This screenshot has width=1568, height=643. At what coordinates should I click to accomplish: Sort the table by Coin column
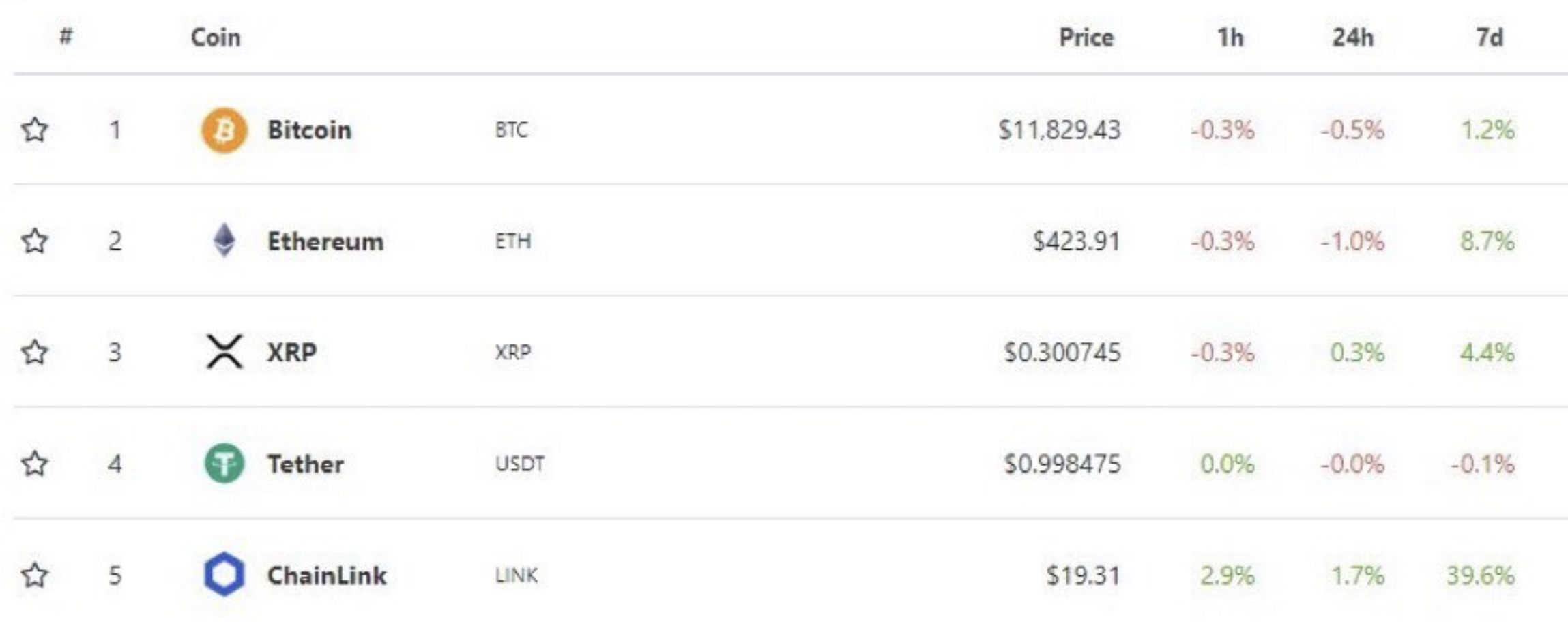pos(216,38)
